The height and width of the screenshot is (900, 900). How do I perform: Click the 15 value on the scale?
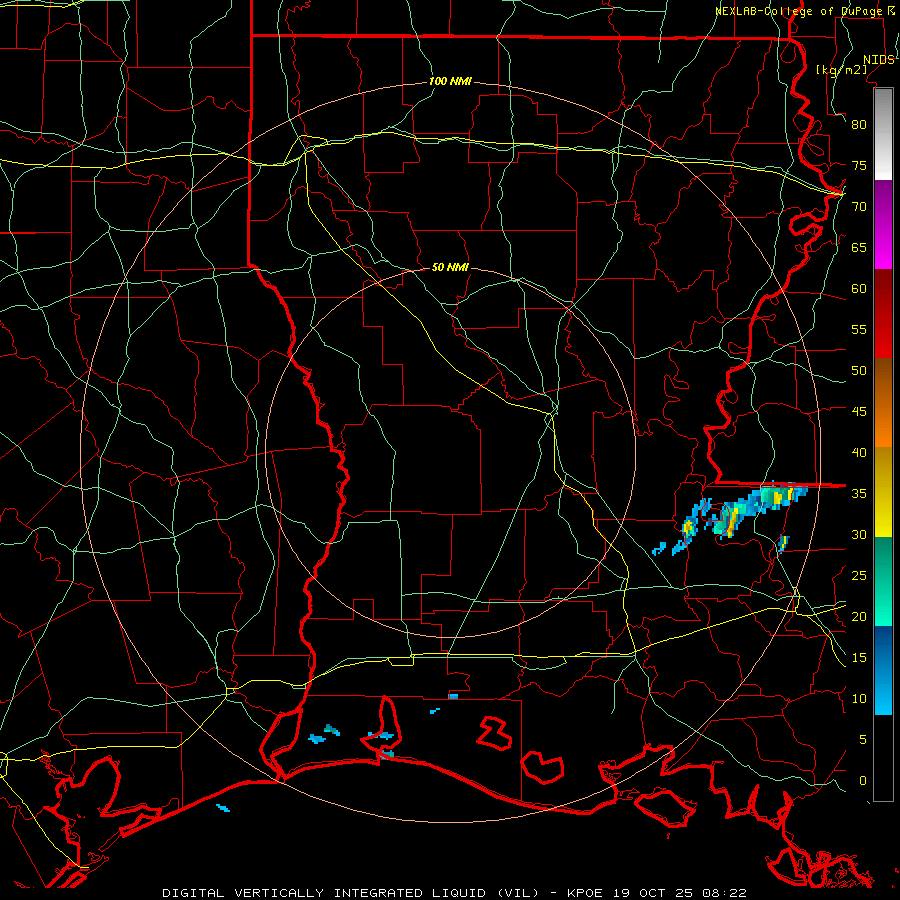pyautogui.click(x=859, y=658)
